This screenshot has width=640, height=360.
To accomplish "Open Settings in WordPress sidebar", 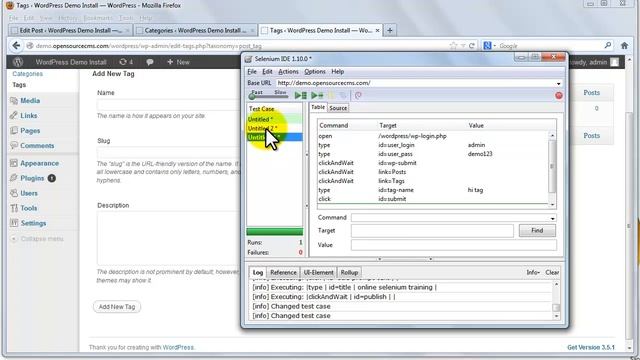I will 33,223.
